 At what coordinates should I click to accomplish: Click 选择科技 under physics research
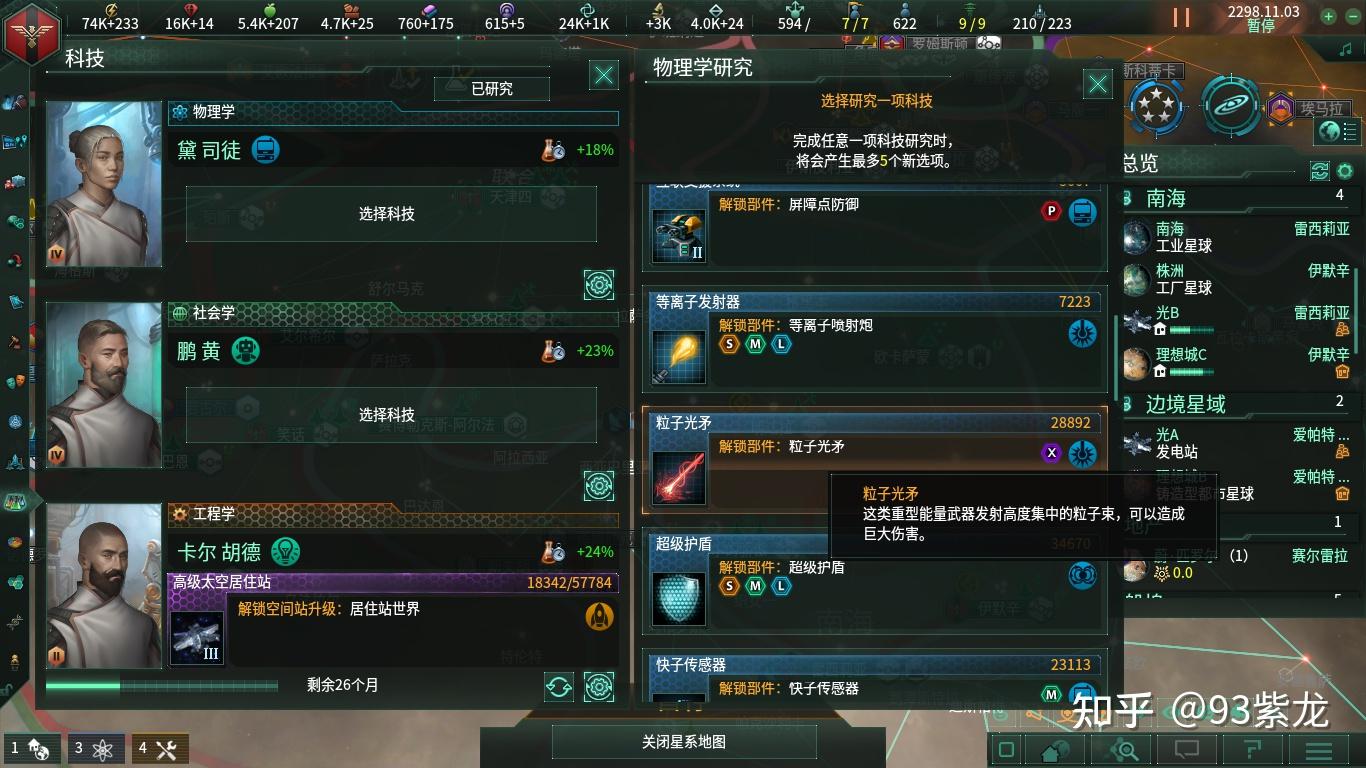click(x=387, y=214)
